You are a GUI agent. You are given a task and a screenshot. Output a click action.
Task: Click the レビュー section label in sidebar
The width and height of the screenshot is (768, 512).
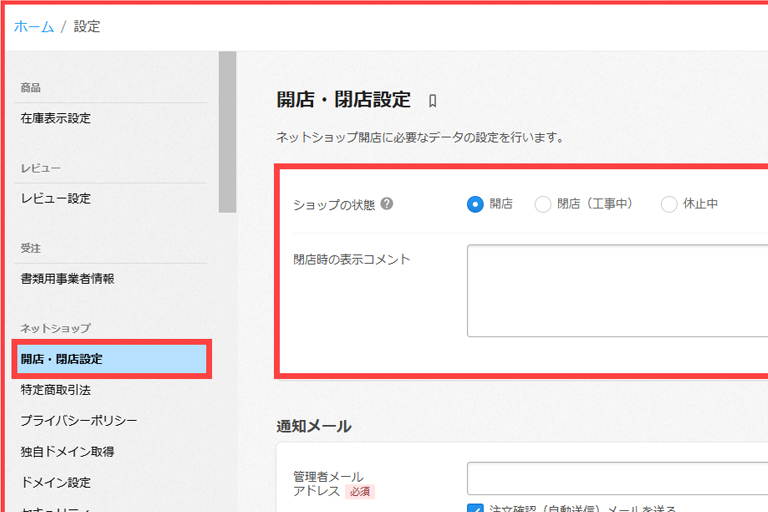click(41, 168)
